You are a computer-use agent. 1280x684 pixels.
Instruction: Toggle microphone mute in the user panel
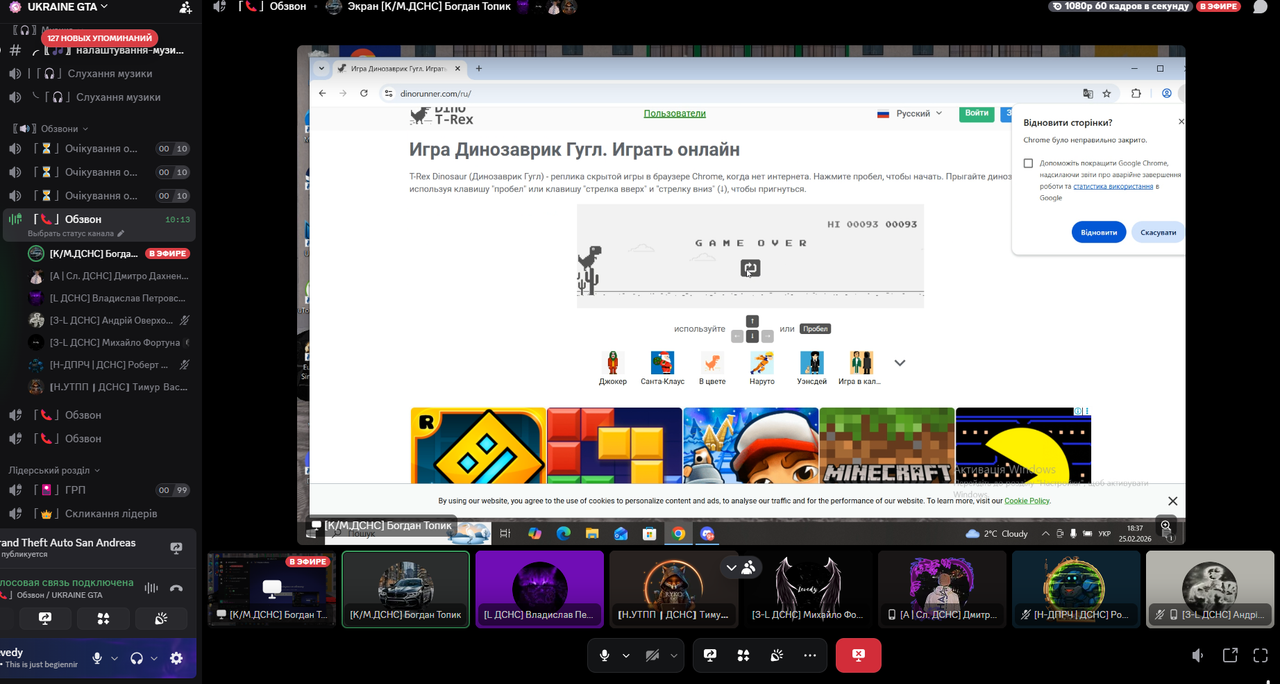pos(98,658)
